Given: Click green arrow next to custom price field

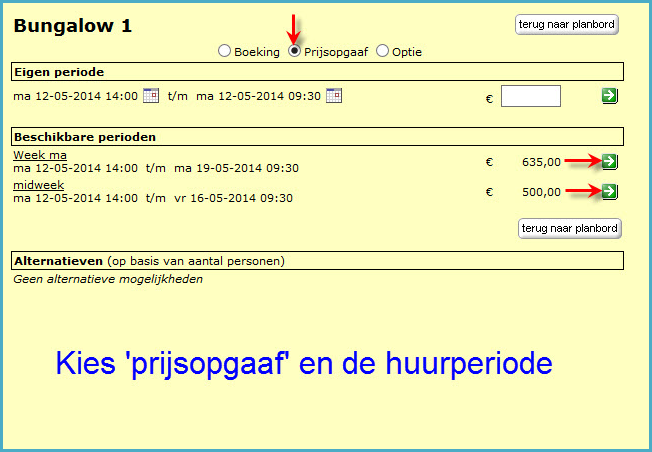Looking at the screenshot, I should (x=610, y=96).
